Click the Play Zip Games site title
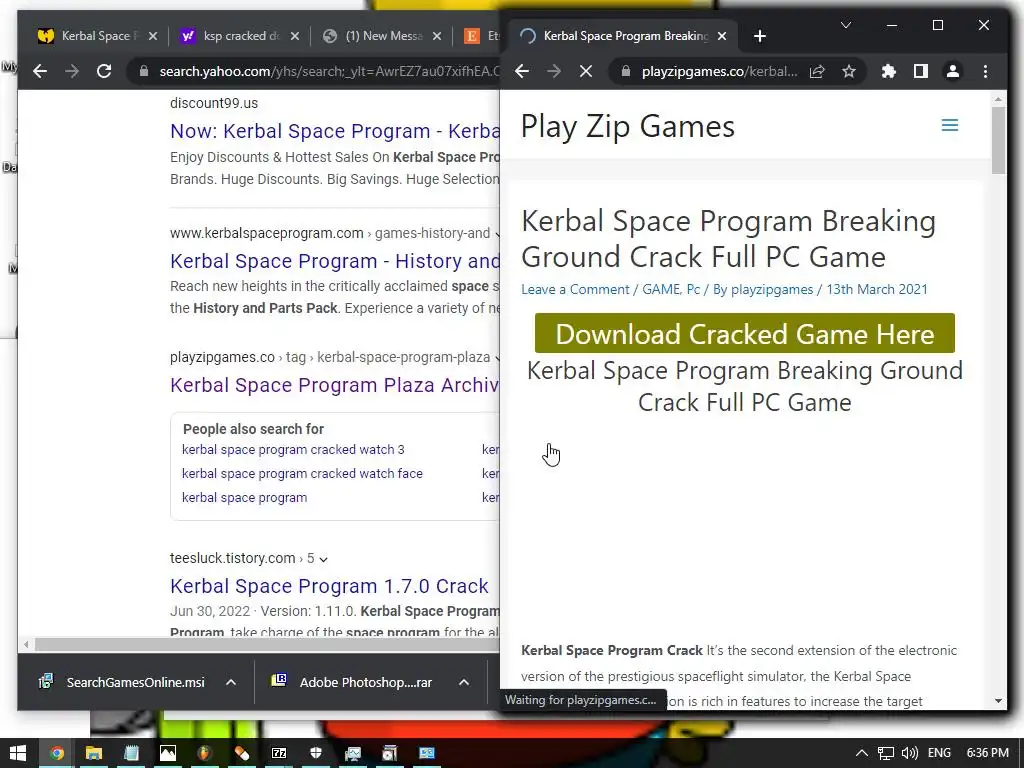The image size is (1024, 768). pyautogui.click(x=628, y=126)
